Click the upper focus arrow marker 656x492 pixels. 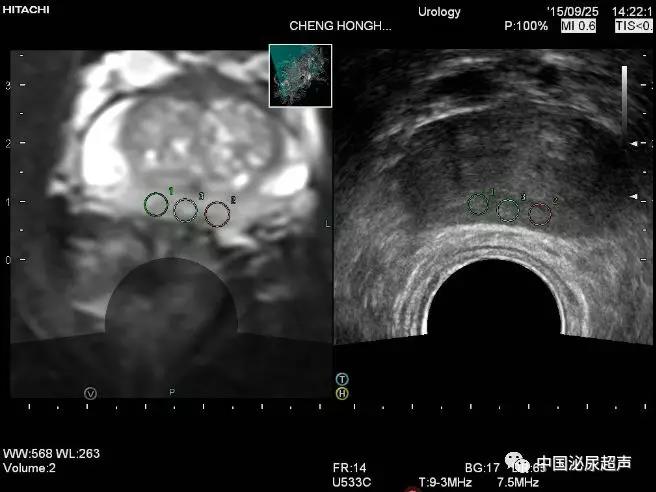(x=634, y=144)
